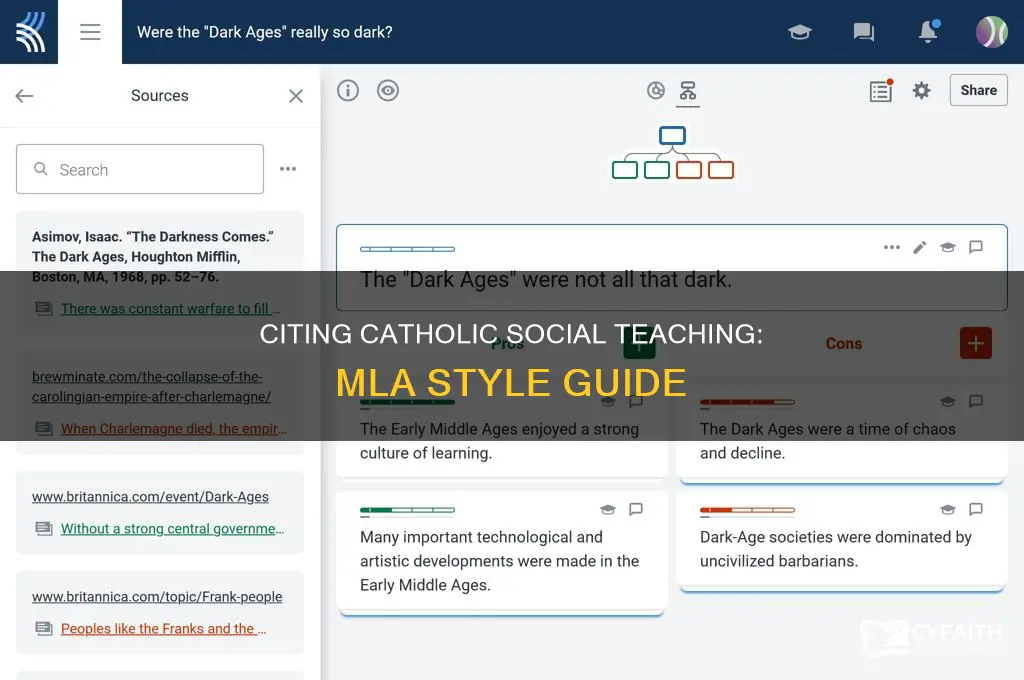
Task: Select the 'strong culture of learning' pro claim
Action: pyautogui.click(x=500, y=441)
